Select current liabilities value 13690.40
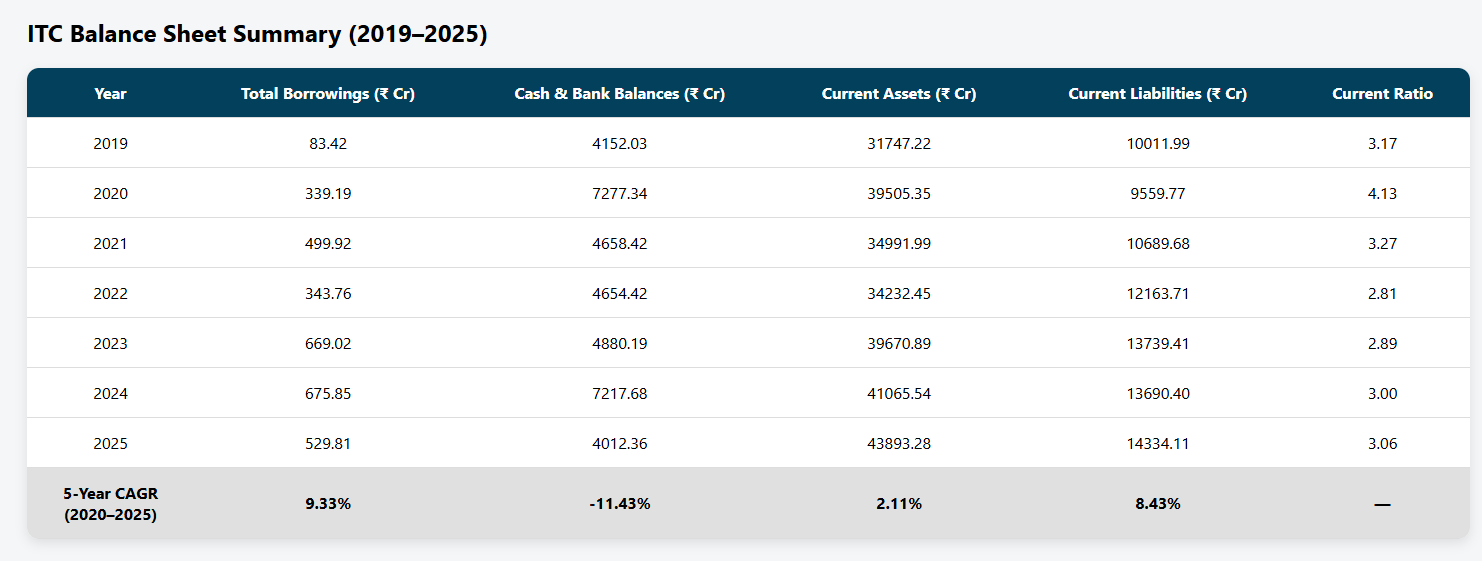The height and width of the screenshot is (561, 1482). tap(1158, 393)
